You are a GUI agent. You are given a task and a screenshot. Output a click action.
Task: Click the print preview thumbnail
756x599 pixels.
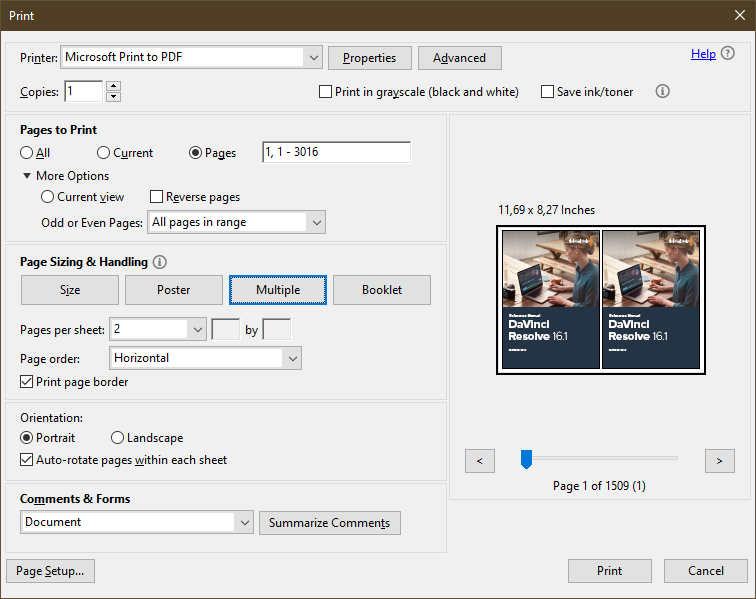[x=601, y=300]
